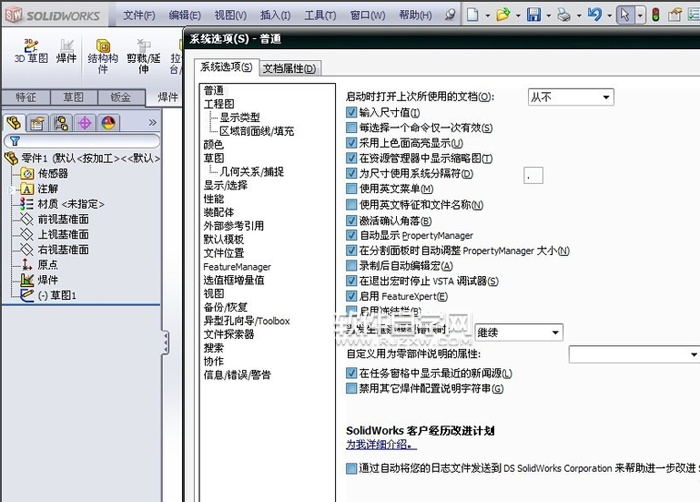The height and width of the screenshot is (502, 700).
Task: Click the Rebuild traffic light icon
Action: click(x=655, y=15)
